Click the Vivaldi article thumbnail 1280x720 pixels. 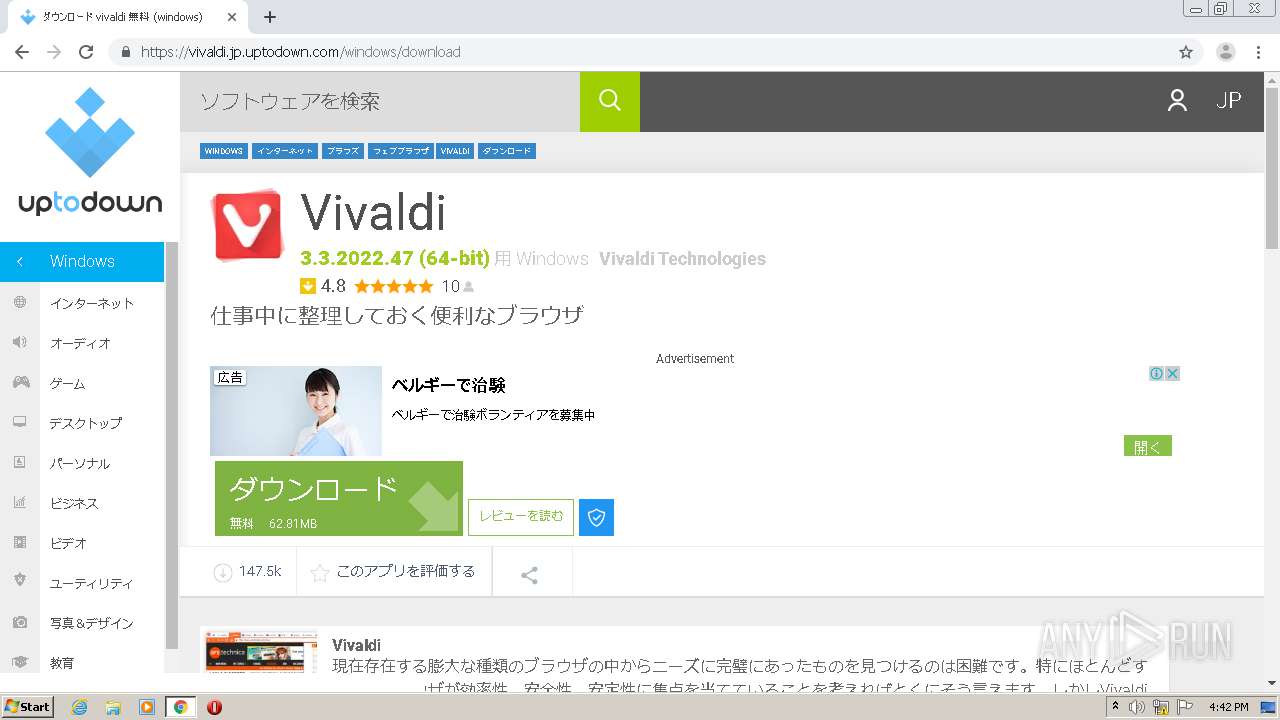(x=262, y=651)
